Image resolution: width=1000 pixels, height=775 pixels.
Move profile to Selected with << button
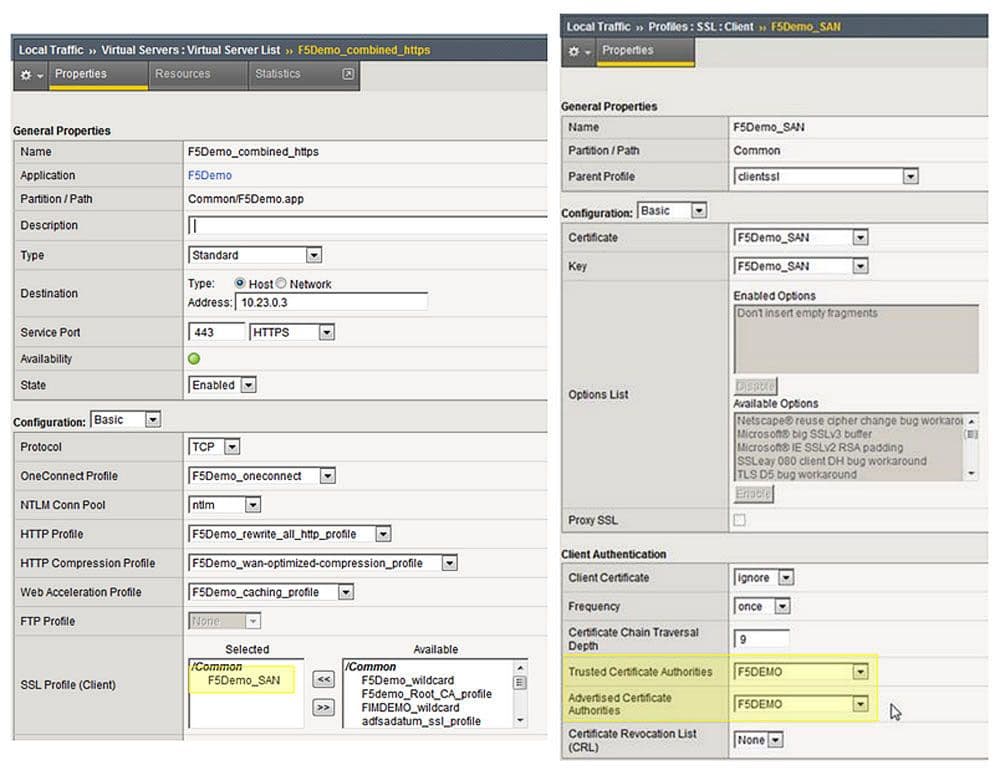(323, 680)
